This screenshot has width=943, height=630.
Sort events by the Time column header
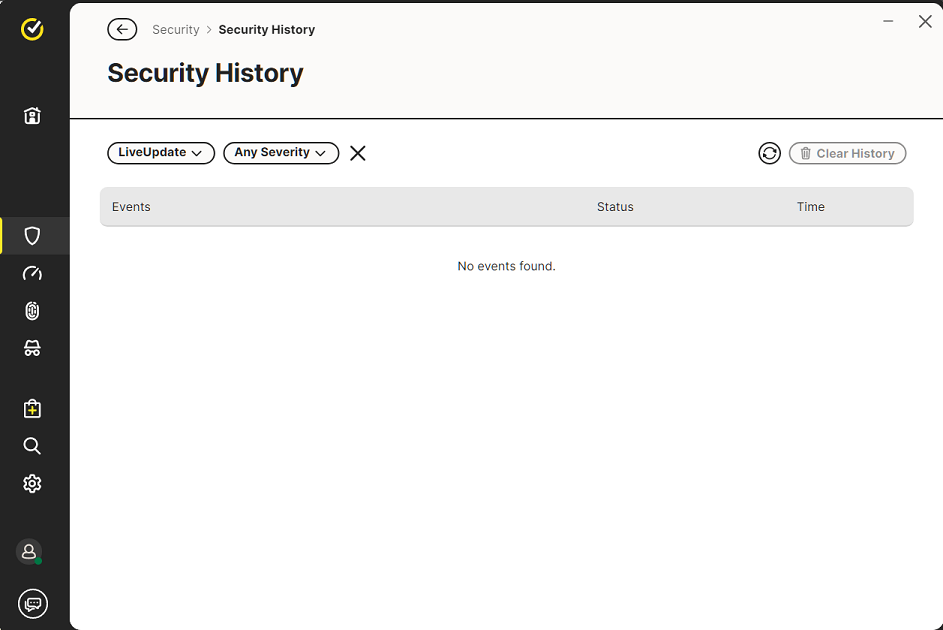click(810, 207)
